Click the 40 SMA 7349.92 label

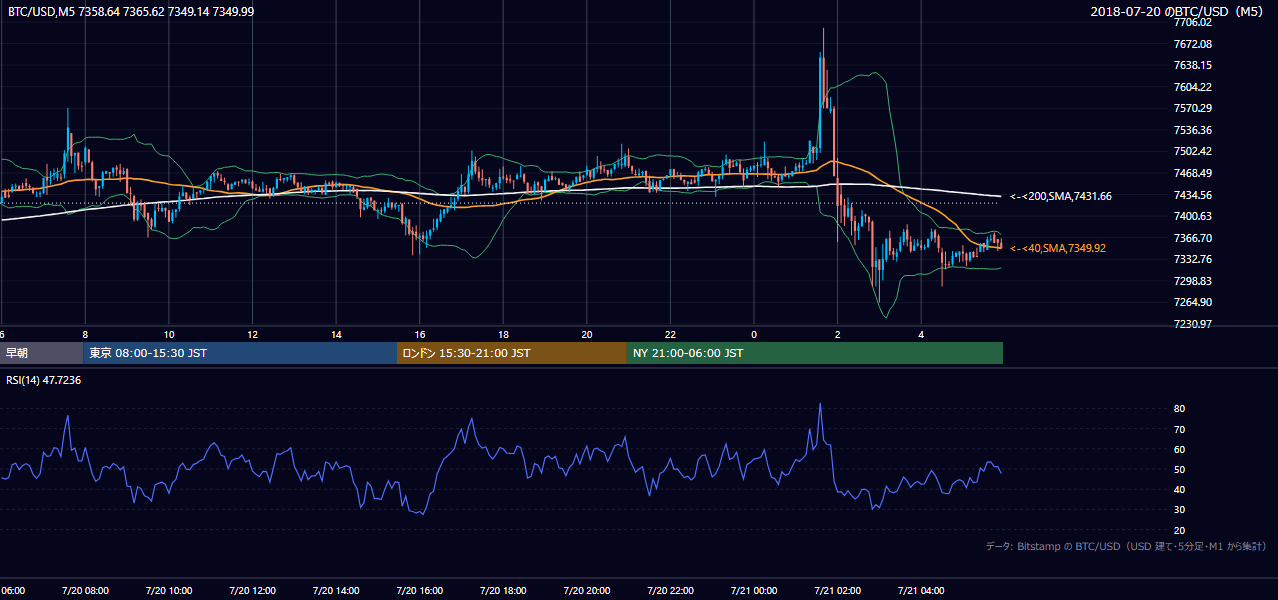coord(1058,248)
